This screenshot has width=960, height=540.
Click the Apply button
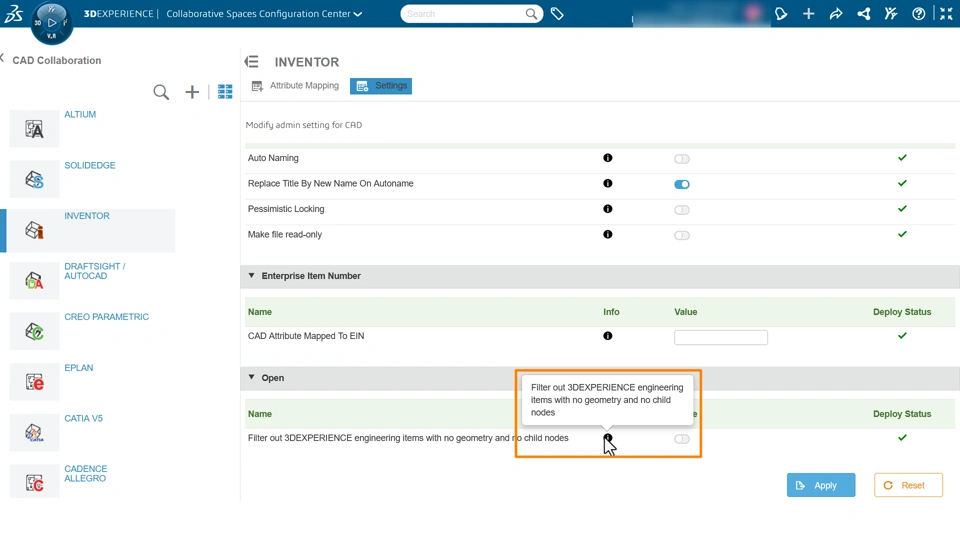821,485
